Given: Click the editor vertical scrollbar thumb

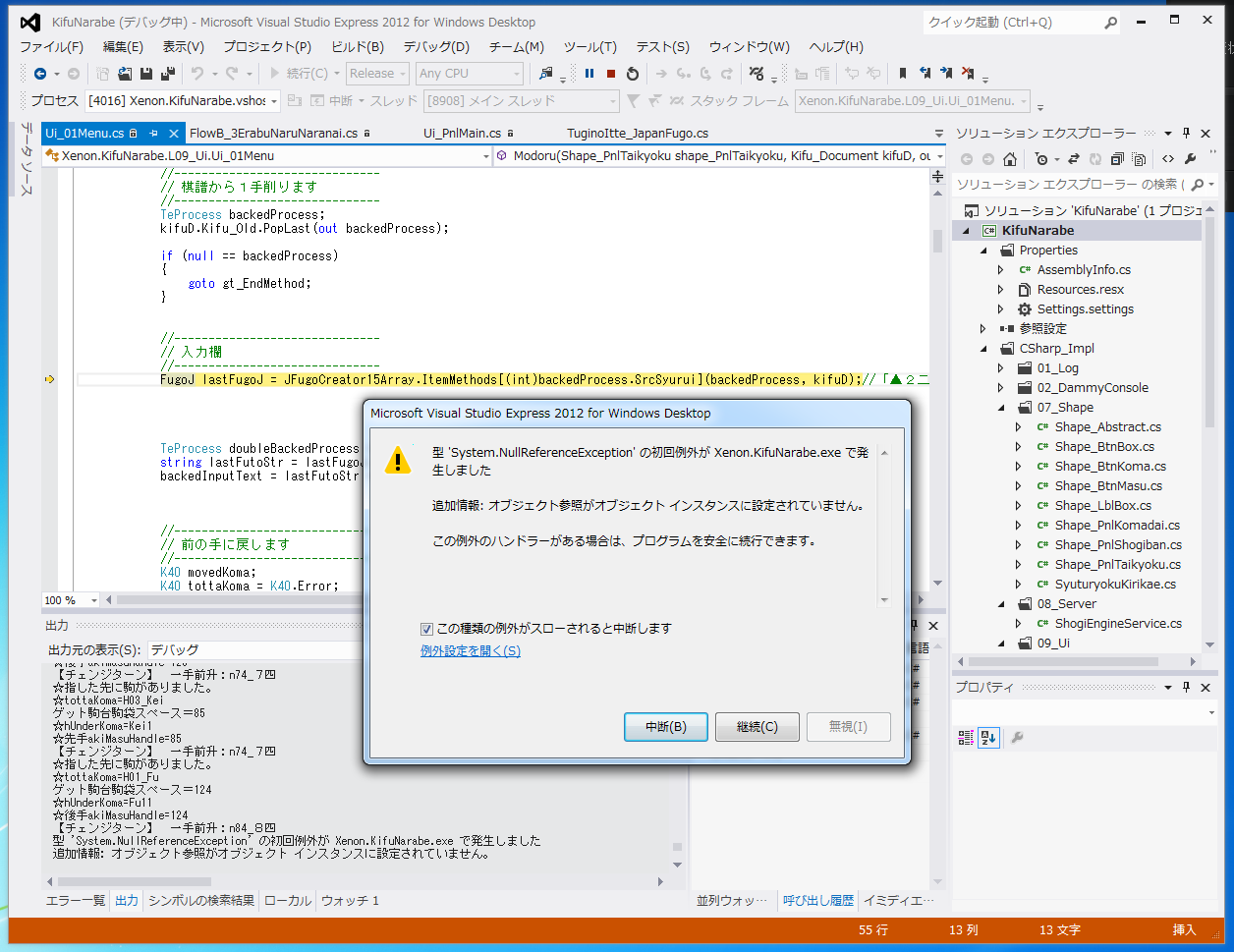Looking at the screenshot, I should pyautogui.click(x=936, y=243).
